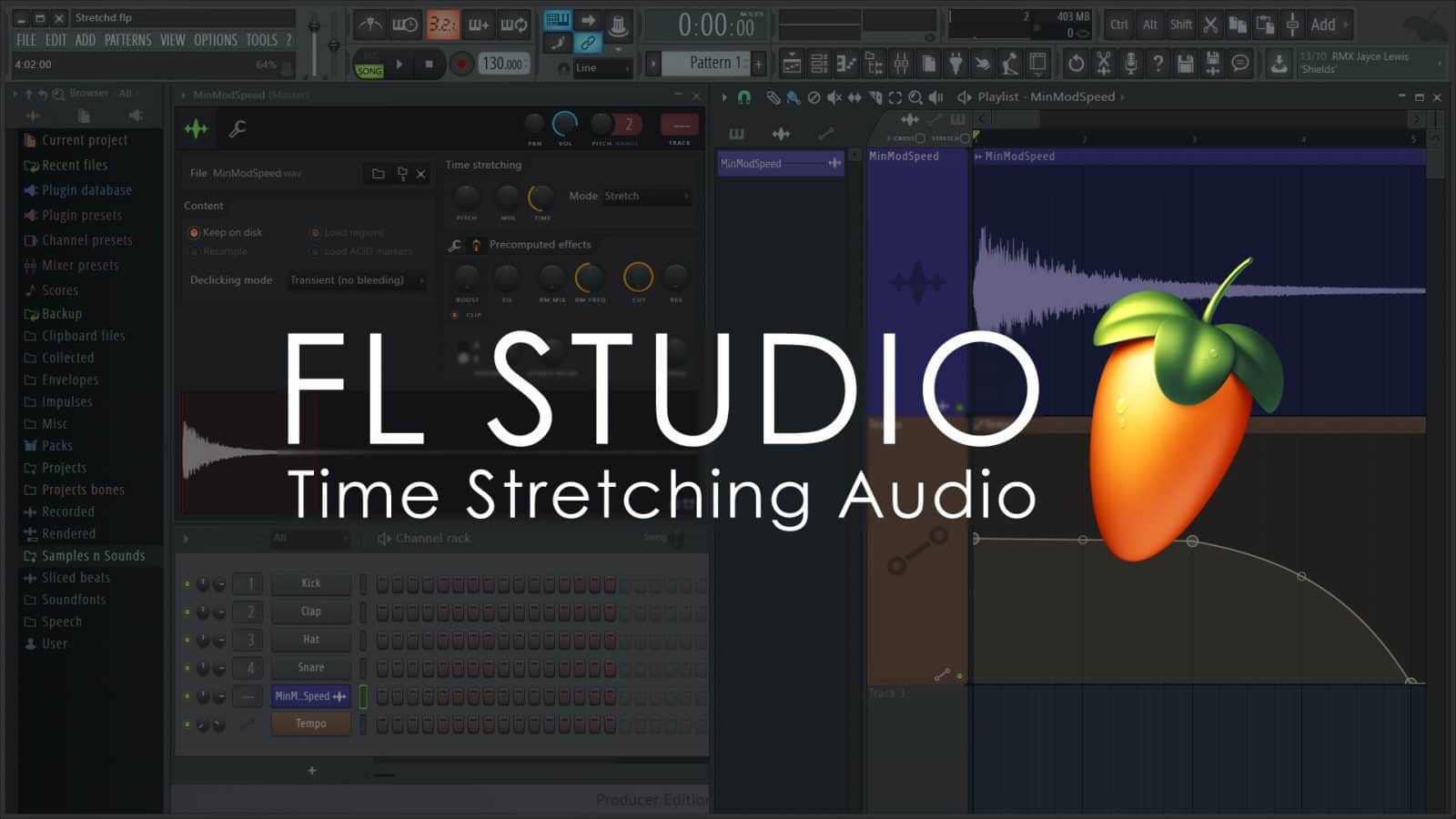1456x819 pixels.
Task: Add a channel with the plus button
Action: point(312,771)
